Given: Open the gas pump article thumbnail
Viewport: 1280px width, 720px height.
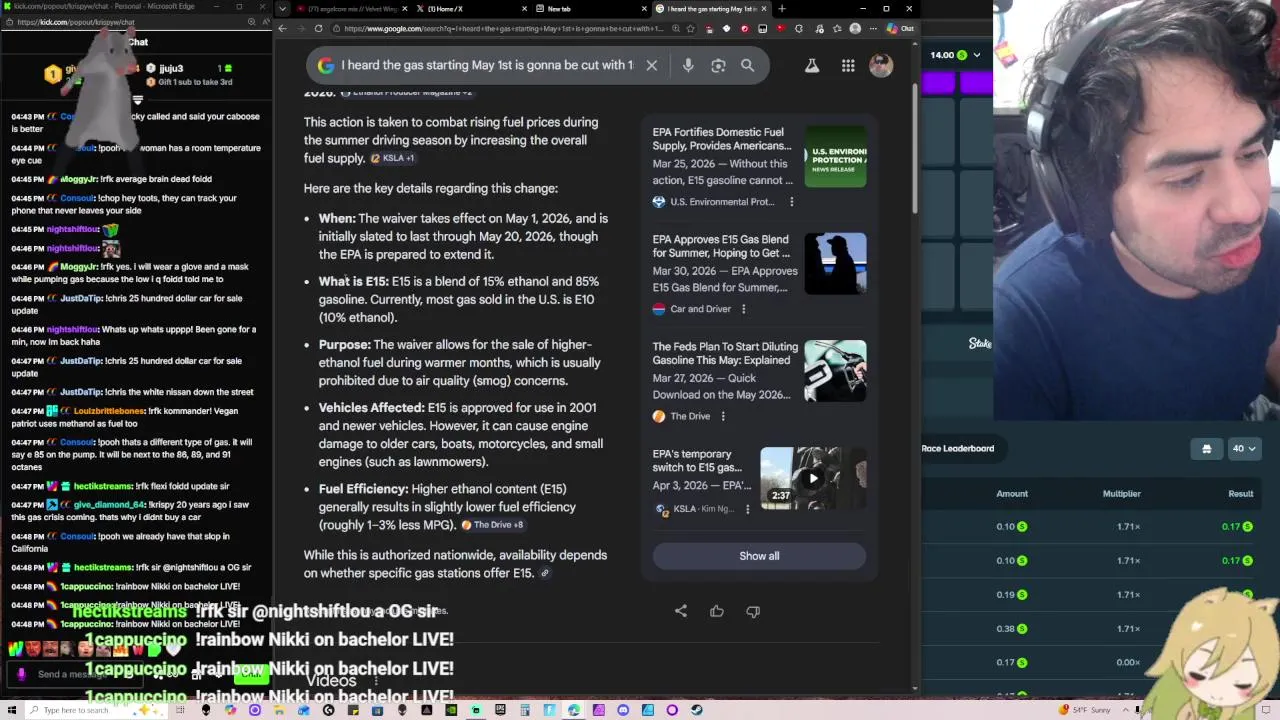Looking at the screenshot, I should click(x=835, y=371).
